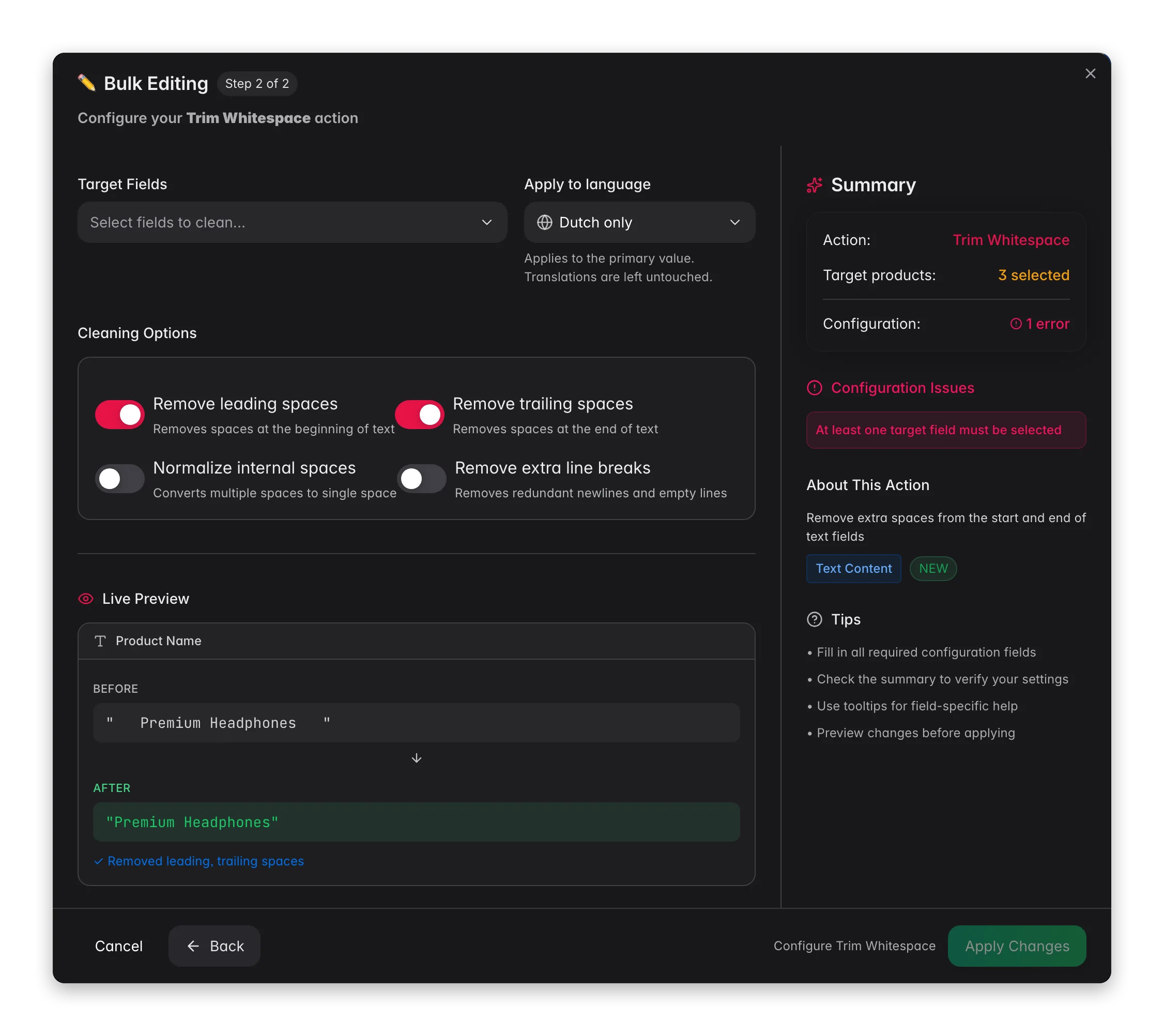Click the NEW badge
1164x1036 pixels.
933,569
